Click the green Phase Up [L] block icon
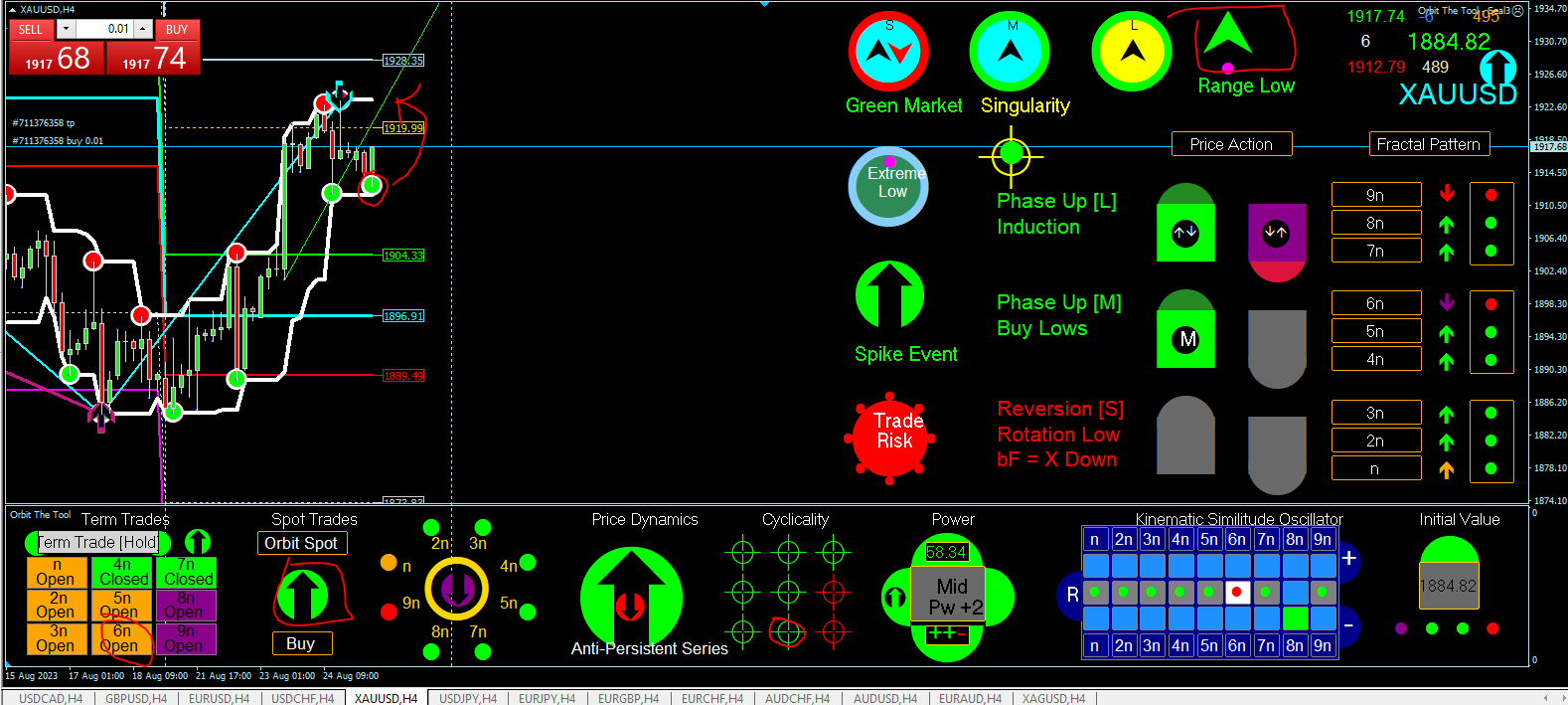Viewport: 1568px width, 705px height. 1185,223
